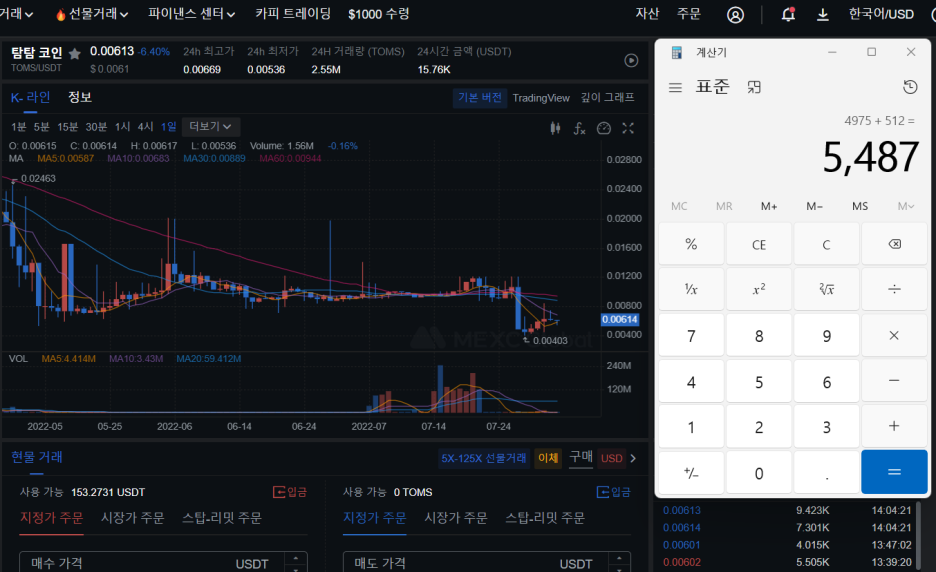Click the download app icon
The width and height of the screenshot is (936, 572).
(x=823, y=14)
